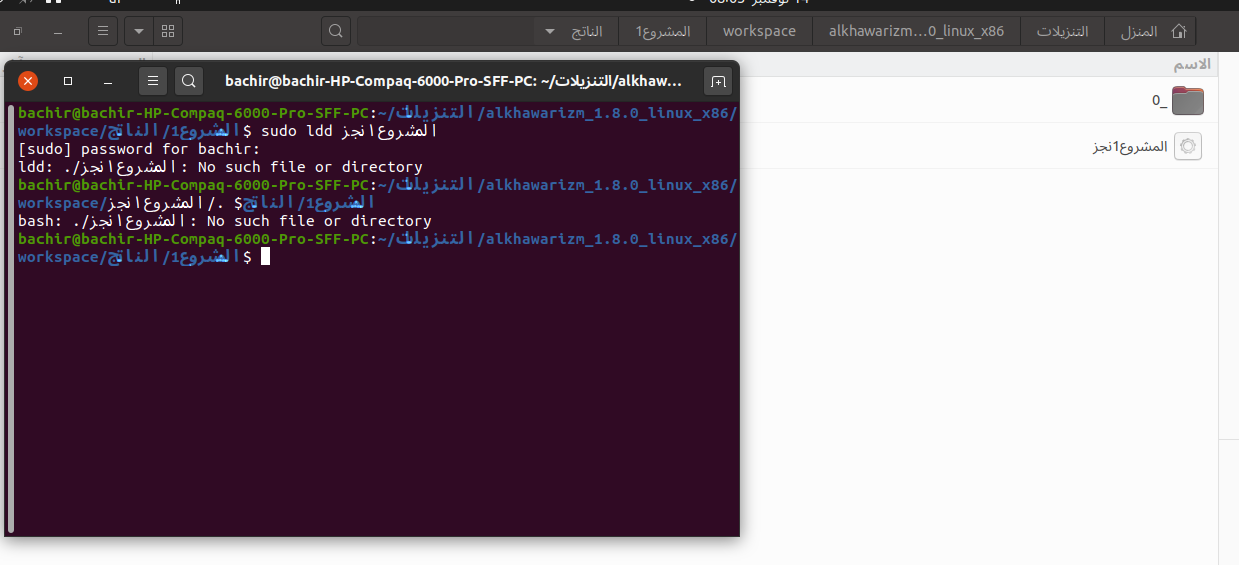Screen dimensions: 1239x565
Task: Navigate to the workspace breadcrumb
Action: pos(759,31)
